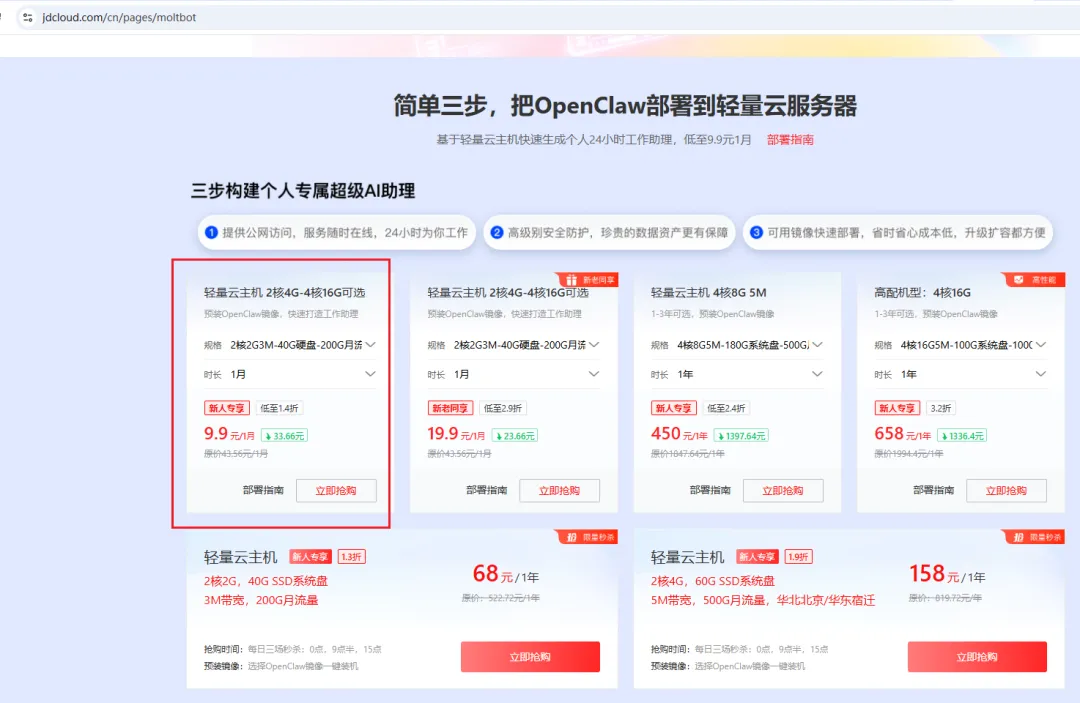Click the shield icon on 高性能 ribbon
This screenshot has width=1080, height=703.
point(1019,280)
